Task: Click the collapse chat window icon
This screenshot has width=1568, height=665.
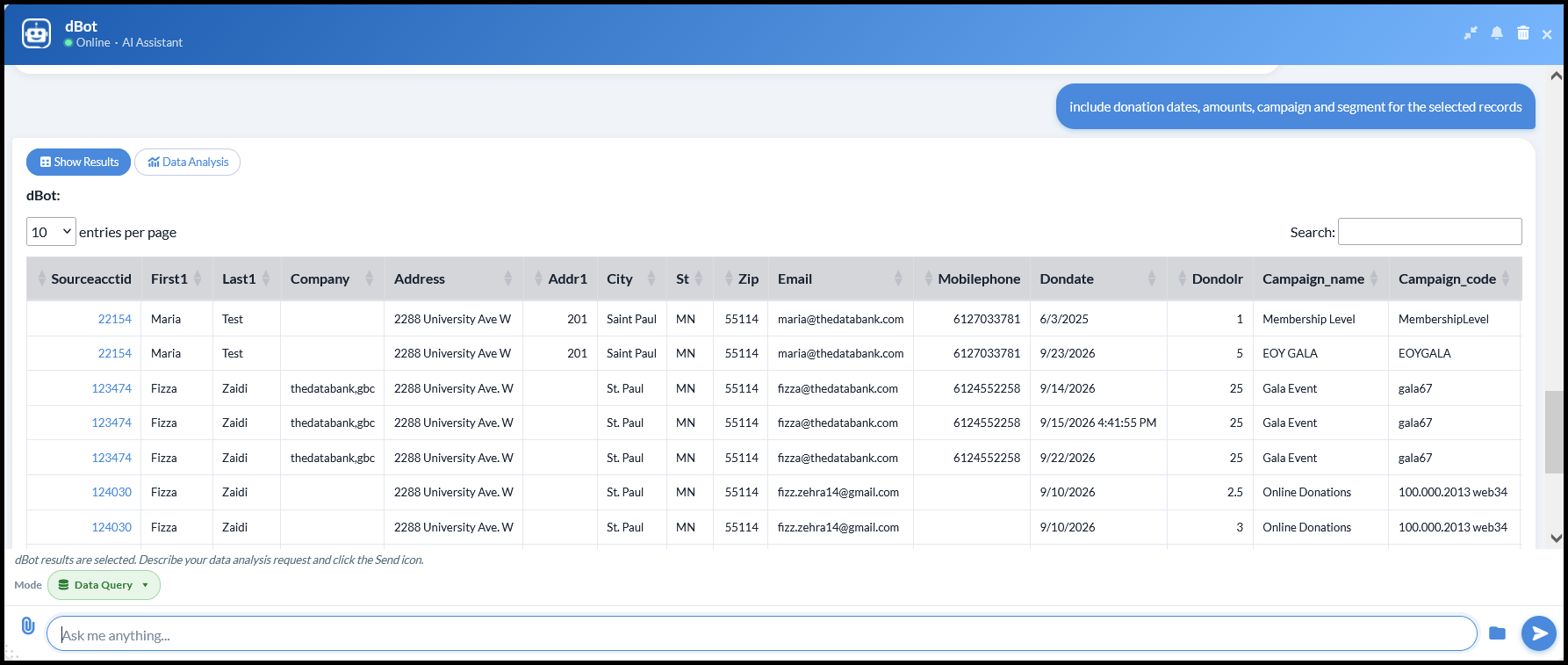Action: (x=1471, y=33)
